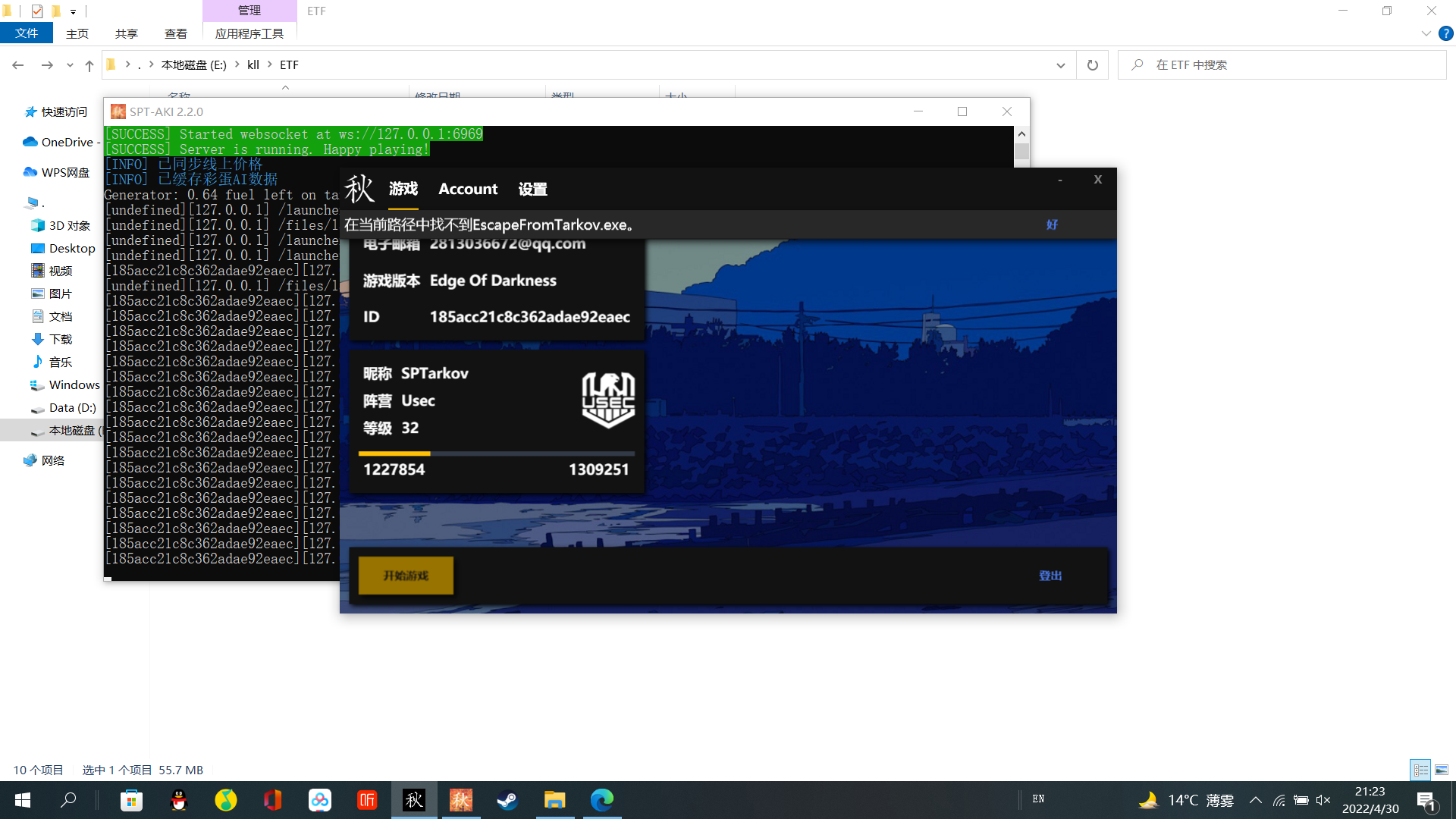Select 快速访问 in navigation pane

[x=56, y=112]
